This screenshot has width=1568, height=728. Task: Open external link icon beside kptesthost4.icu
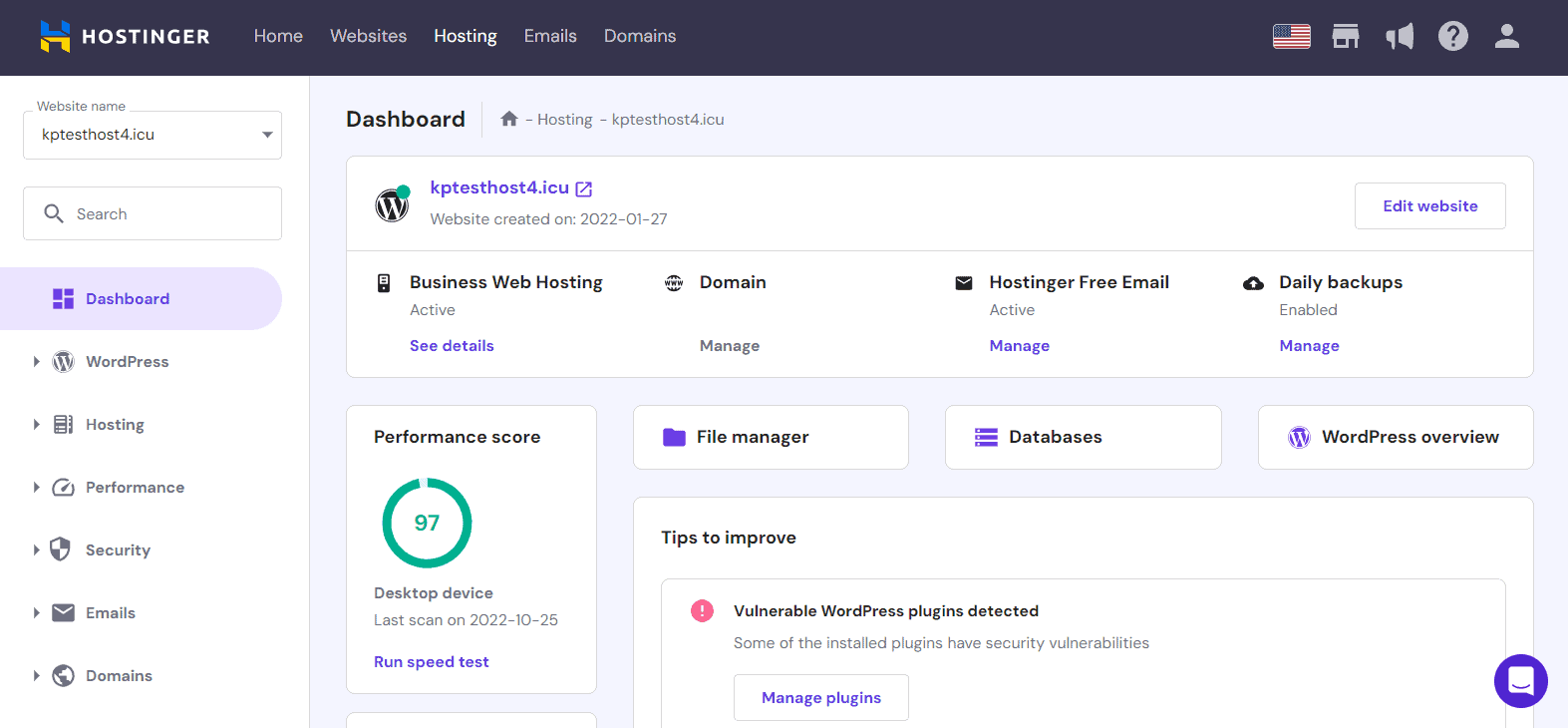[x=584, y=189]
